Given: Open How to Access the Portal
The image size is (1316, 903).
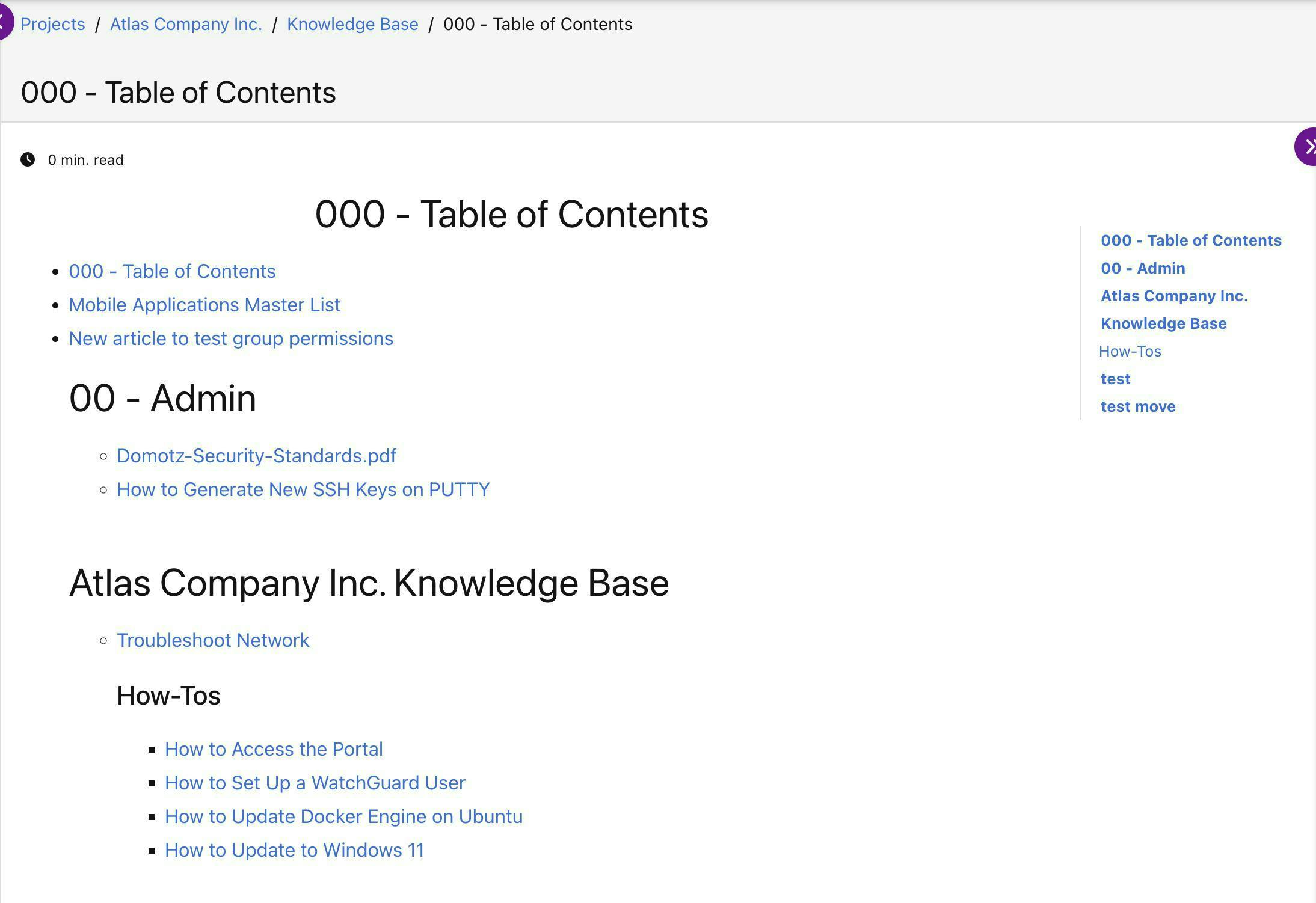Looking at the screenshot, I should [x=274, y=749].
